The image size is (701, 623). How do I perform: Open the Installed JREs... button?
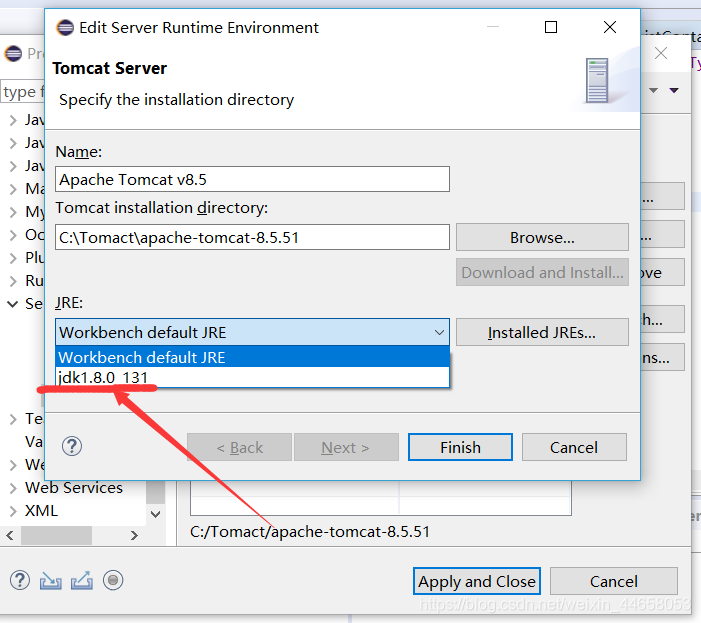pos(542,333)
